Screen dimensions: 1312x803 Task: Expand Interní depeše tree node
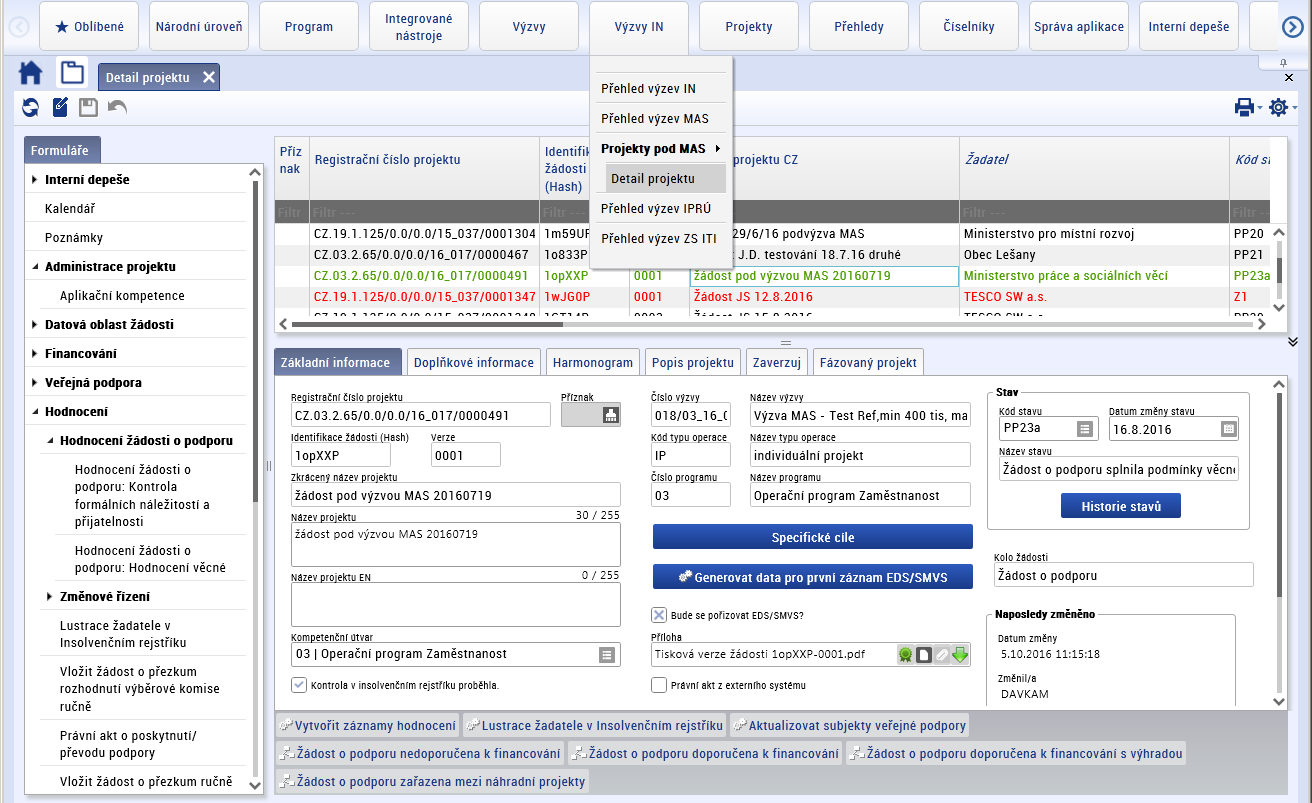pyautogui.click(x=35, y=180)
